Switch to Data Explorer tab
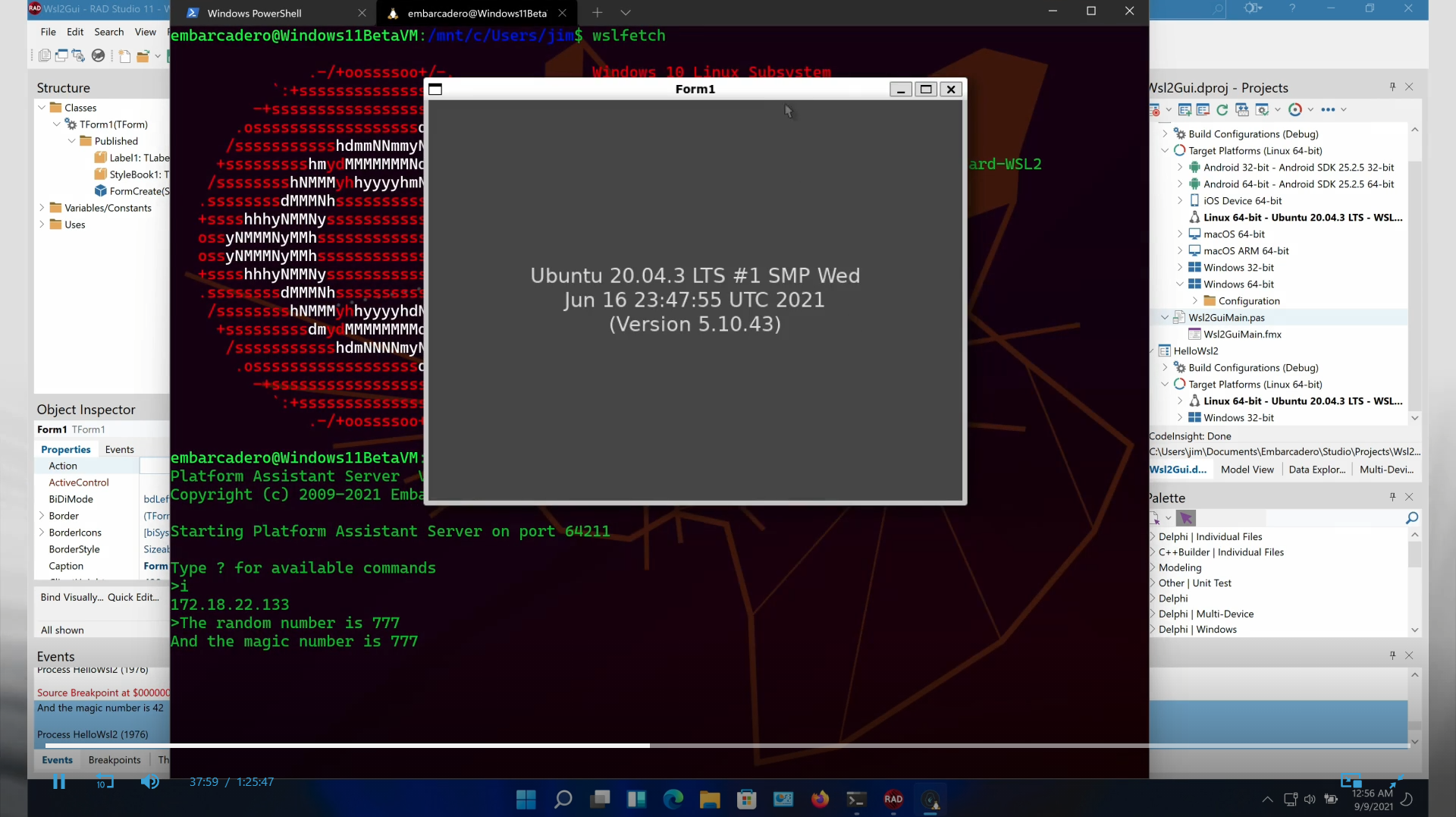This screenshot has width=1456, height=817. point(1317,470)
